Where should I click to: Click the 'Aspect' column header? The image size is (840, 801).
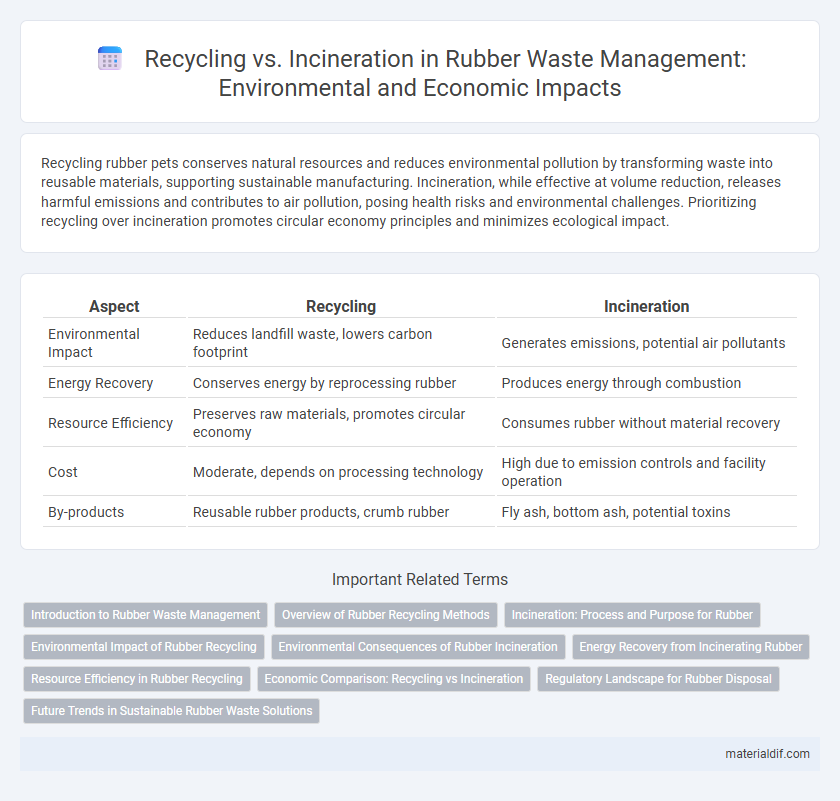pos(114,306)
